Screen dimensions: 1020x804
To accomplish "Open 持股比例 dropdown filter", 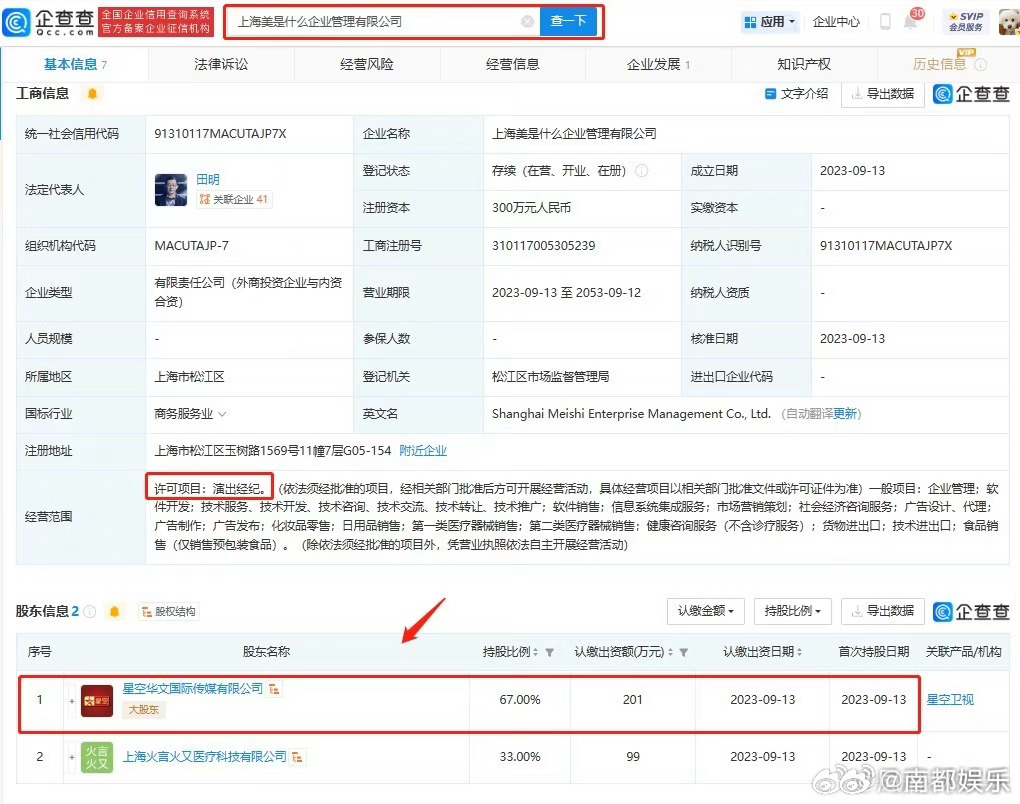I will click(x=792, y=611).
